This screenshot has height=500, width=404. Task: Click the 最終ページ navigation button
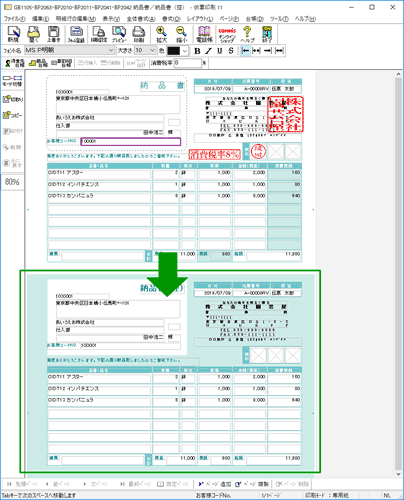(135, 484)
